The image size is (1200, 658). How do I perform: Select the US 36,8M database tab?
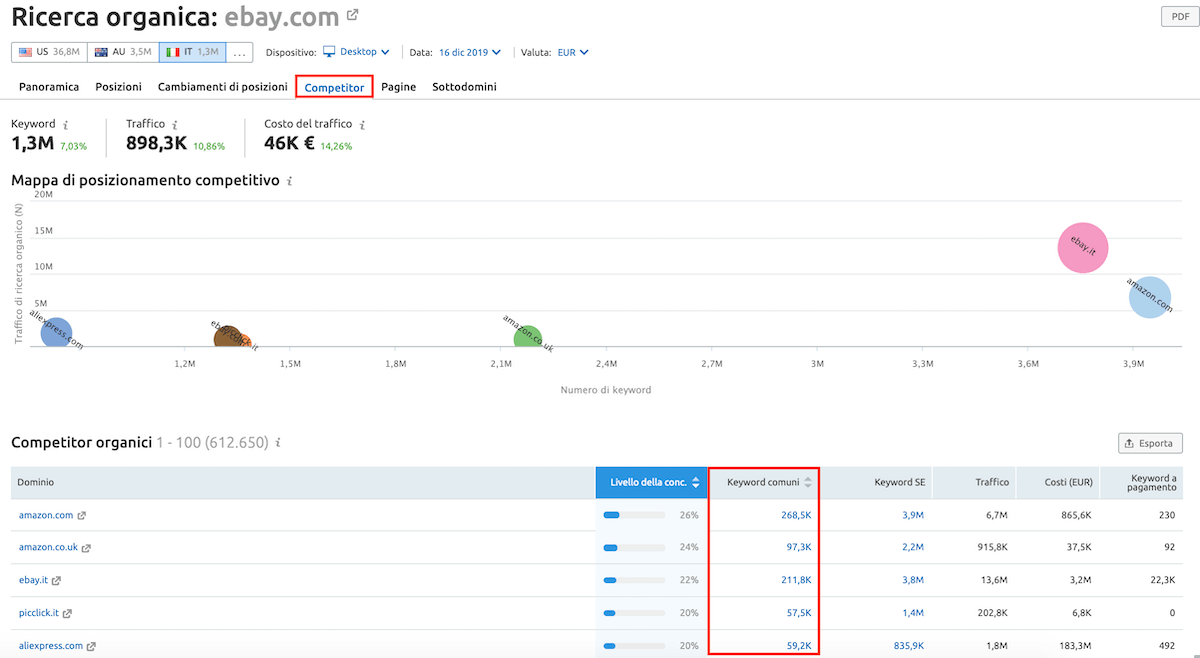tap(48, 51)
